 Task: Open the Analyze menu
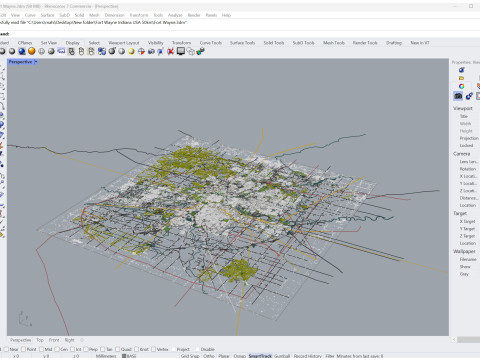point(175,15)
